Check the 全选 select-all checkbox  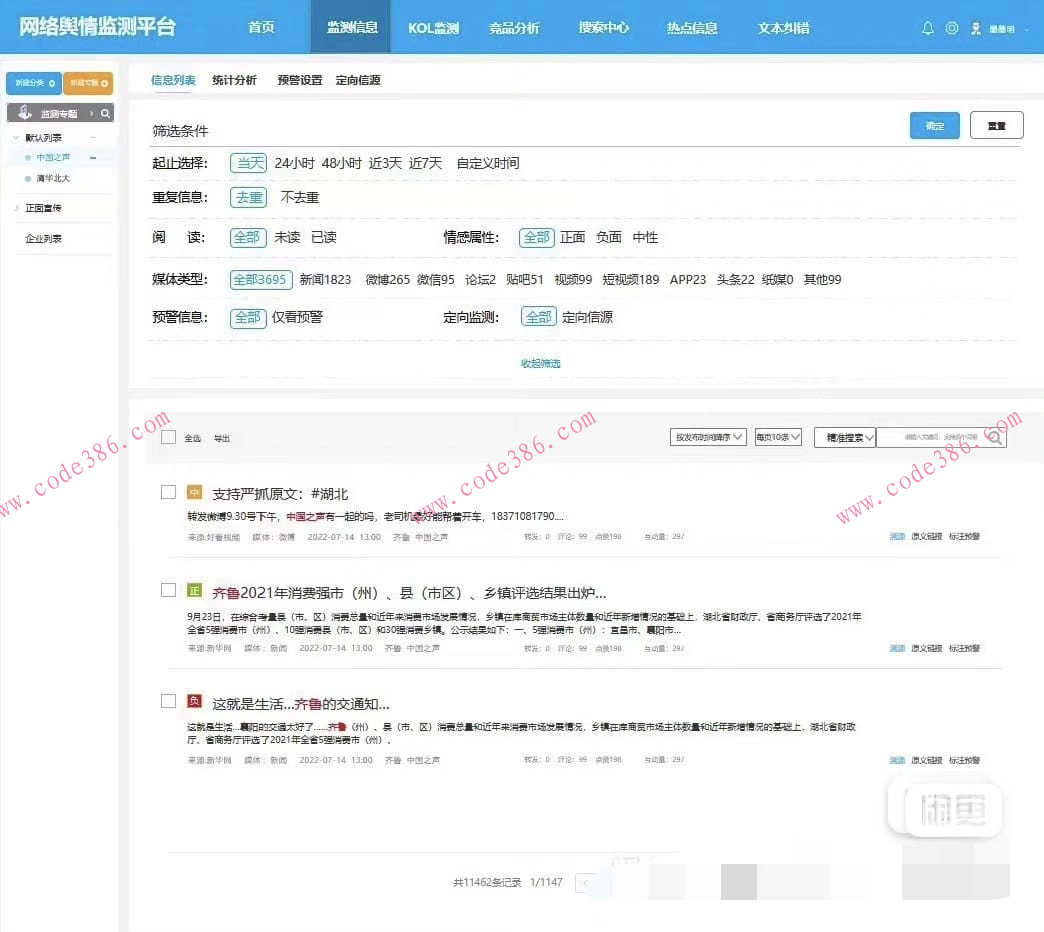168,436
